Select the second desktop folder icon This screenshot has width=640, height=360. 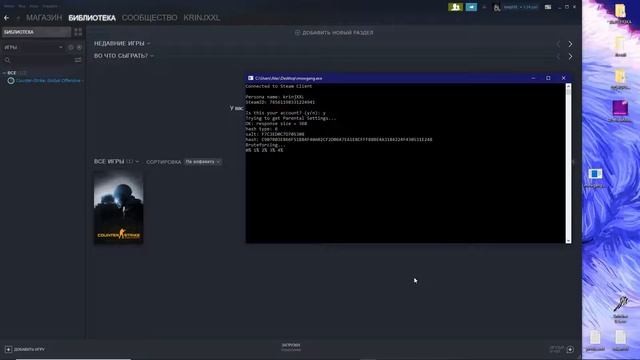point(620,46)
